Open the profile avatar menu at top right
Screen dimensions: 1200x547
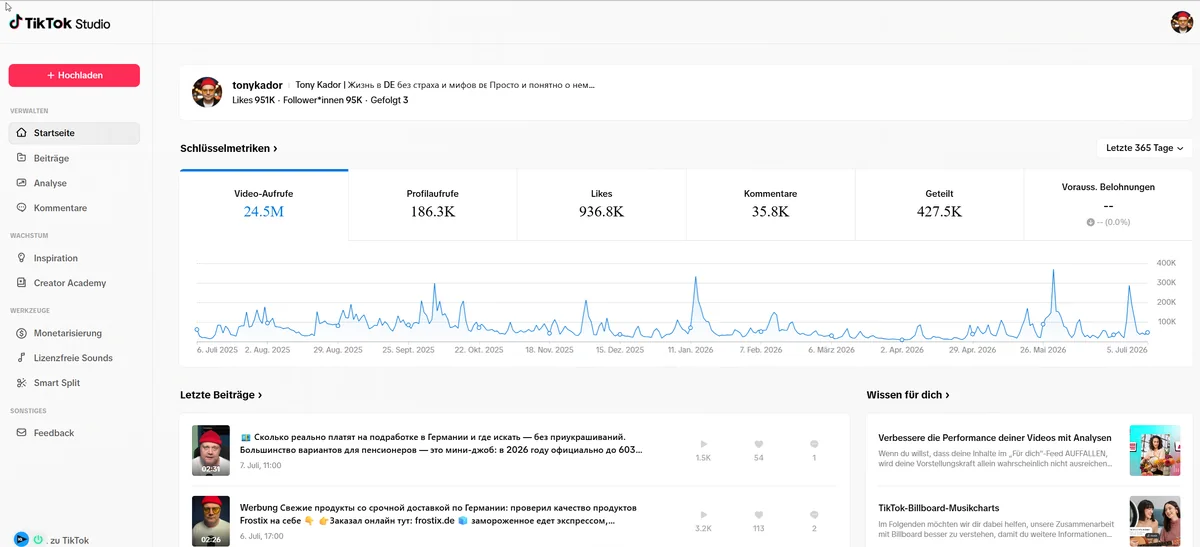tap(1181, 22)
